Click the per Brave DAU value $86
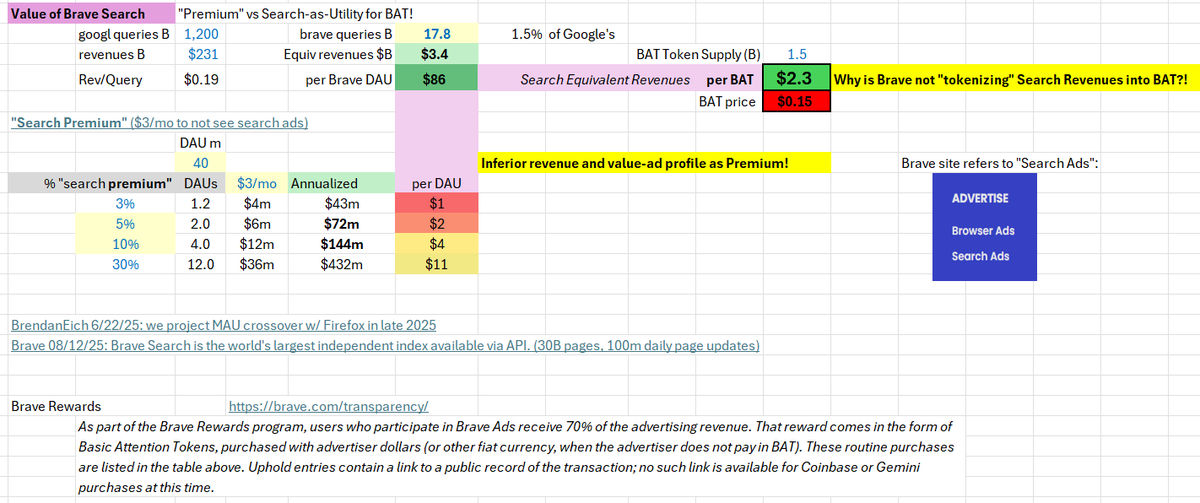The width and height of the screenshot is (1200, 503). [437, 80]
